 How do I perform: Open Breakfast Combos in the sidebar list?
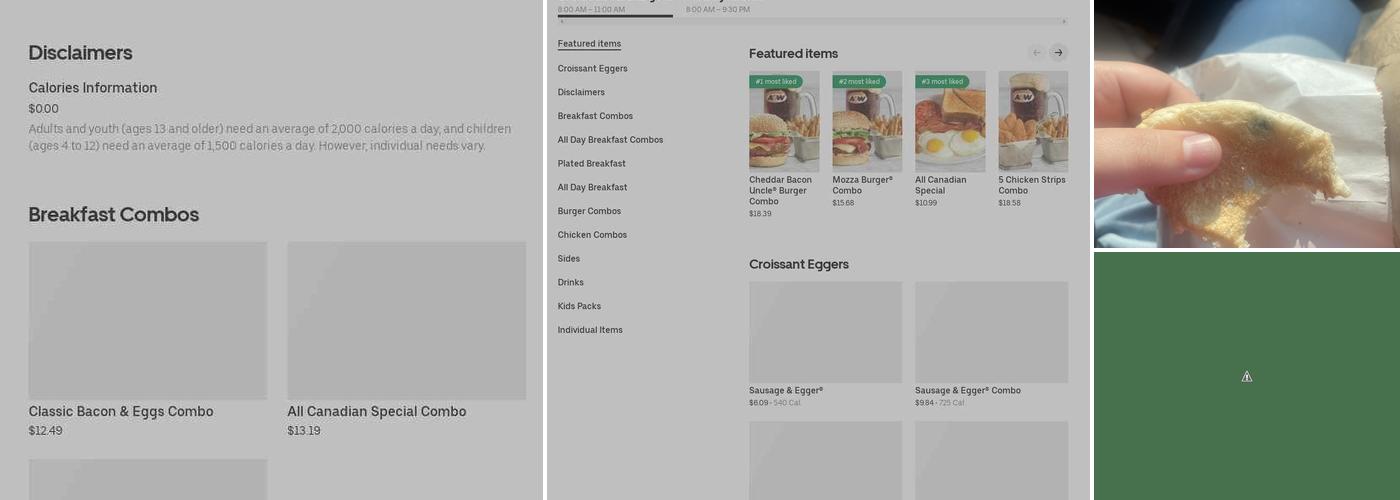click(x=595, y=116)
